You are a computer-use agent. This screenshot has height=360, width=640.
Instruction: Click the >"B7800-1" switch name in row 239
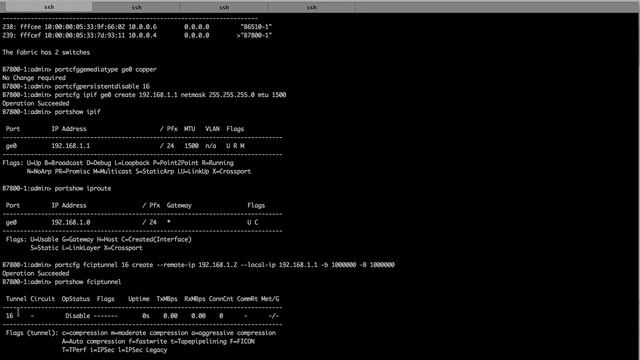(x=254, y=36)
